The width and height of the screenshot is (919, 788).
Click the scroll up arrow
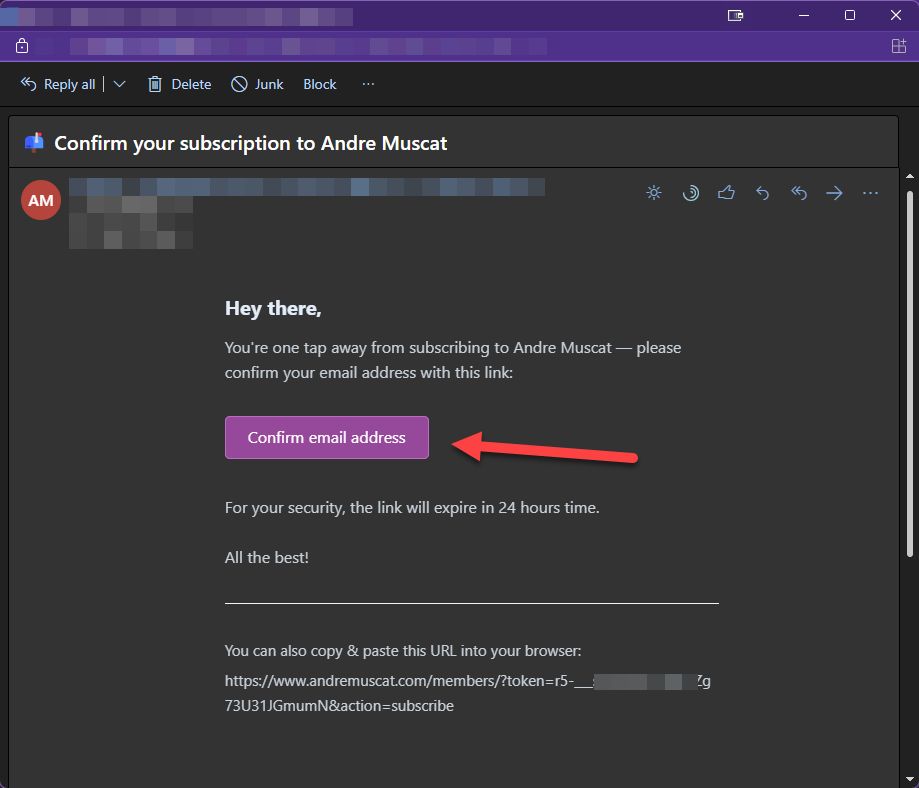pyautogui.click(x=910, y=176)
